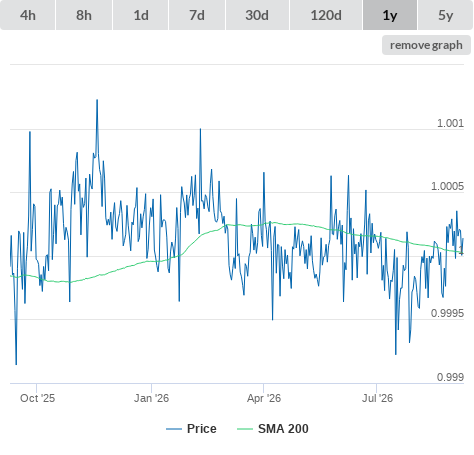Click the highest price spike near December

click(x=97, y=100)
